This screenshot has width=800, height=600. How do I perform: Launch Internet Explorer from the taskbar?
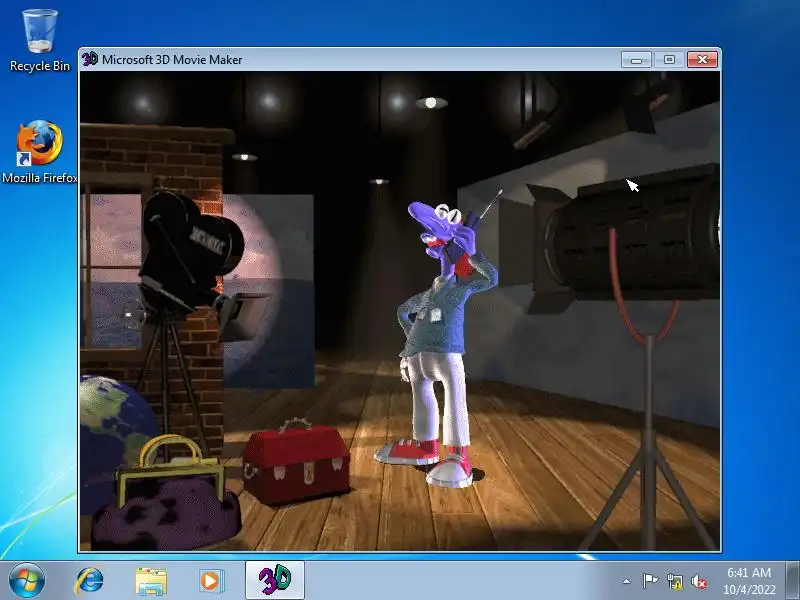pyautogui.click(x=89, y=581)
